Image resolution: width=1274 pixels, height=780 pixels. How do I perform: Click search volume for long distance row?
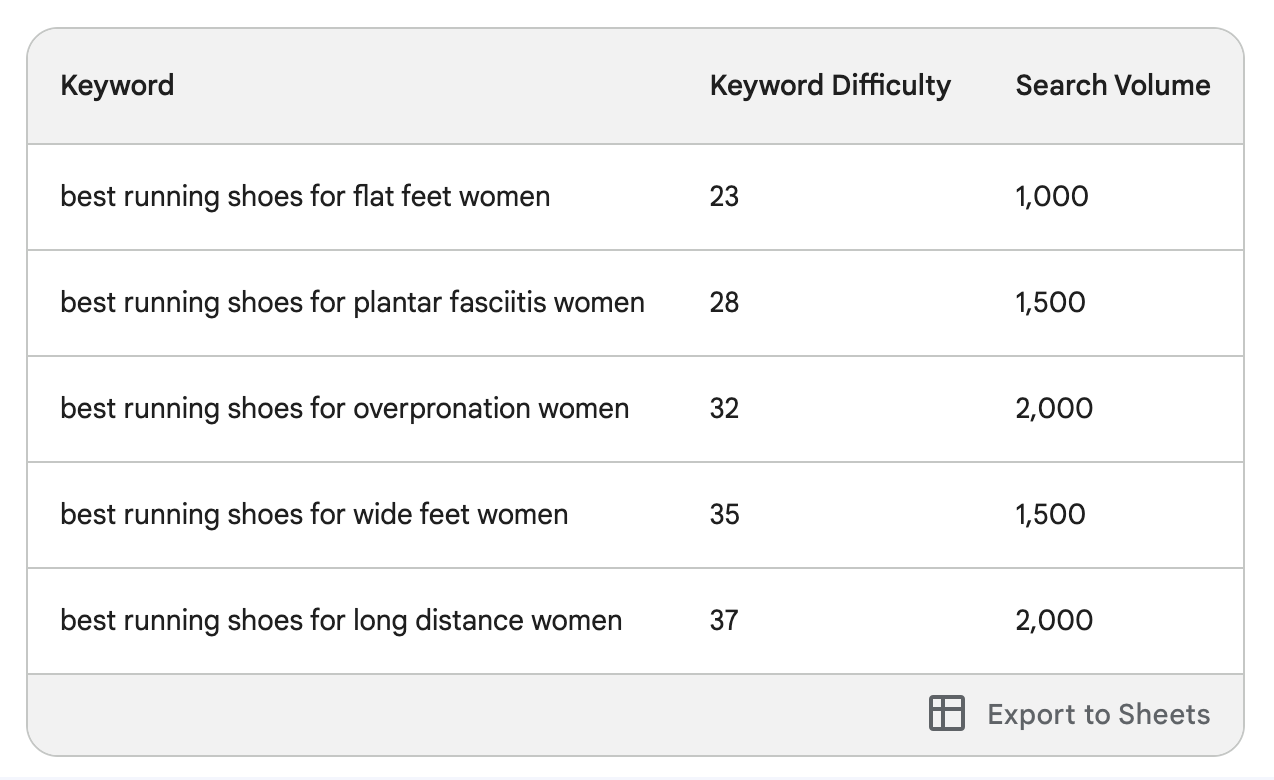point(1054,620)
